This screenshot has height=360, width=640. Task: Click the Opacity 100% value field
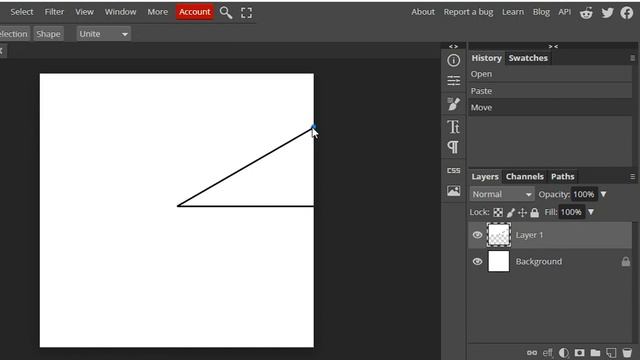[x=584, y=194]
